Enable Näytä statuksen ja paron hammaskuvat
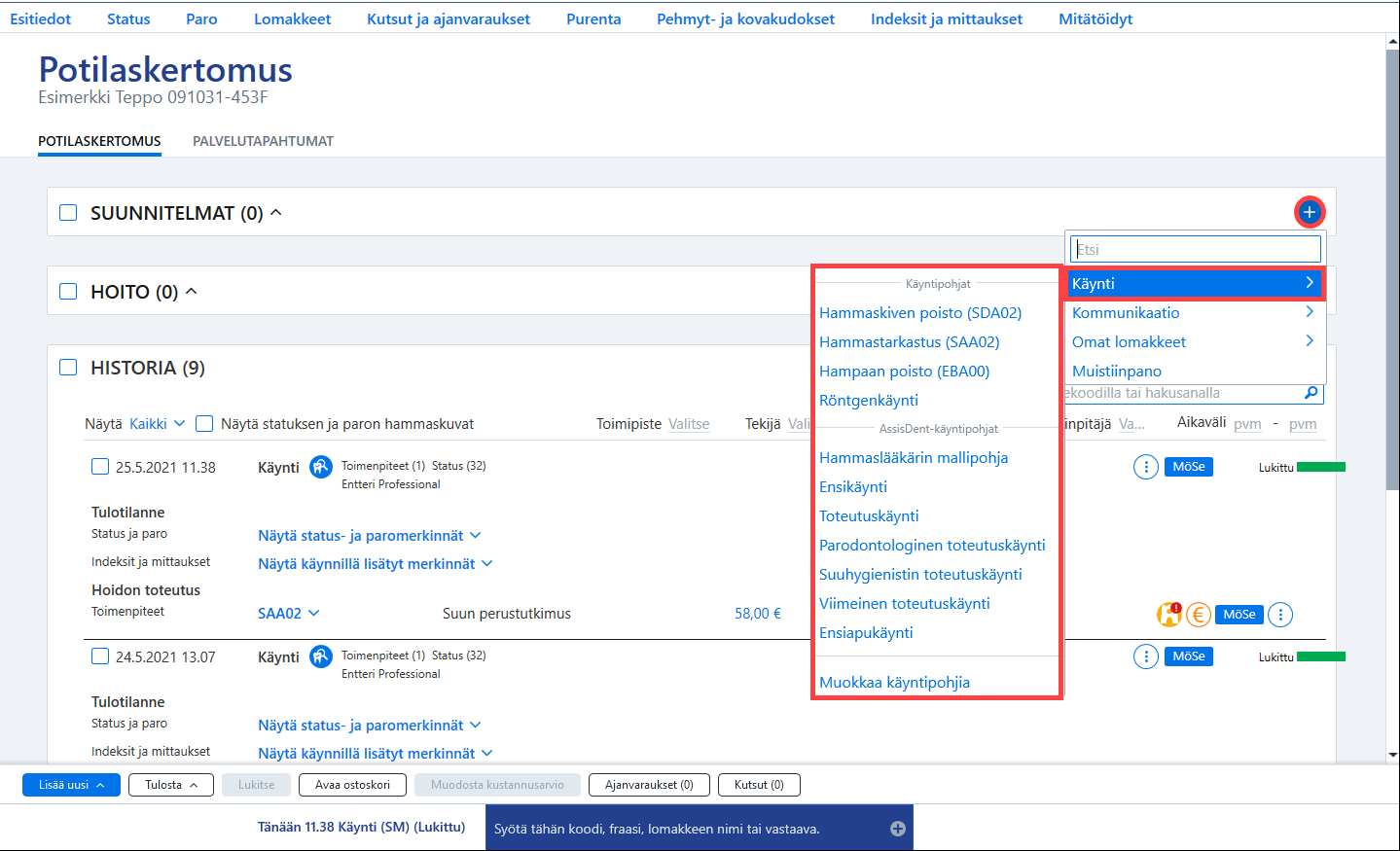 [x=204, y=423]
